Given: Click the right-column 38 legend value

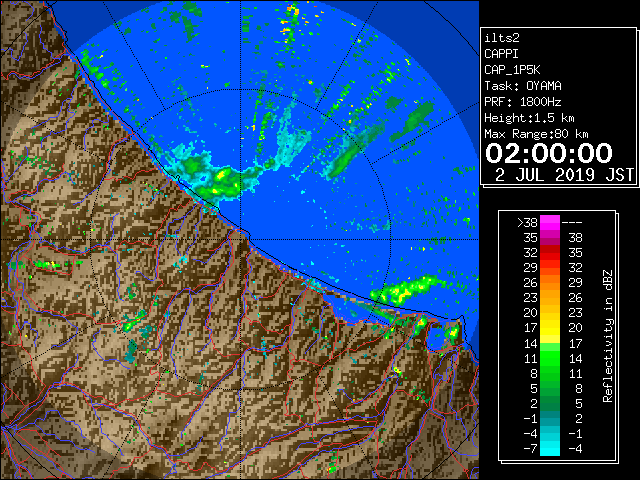Looking at the screenshot, I should [x=576, y=238].
